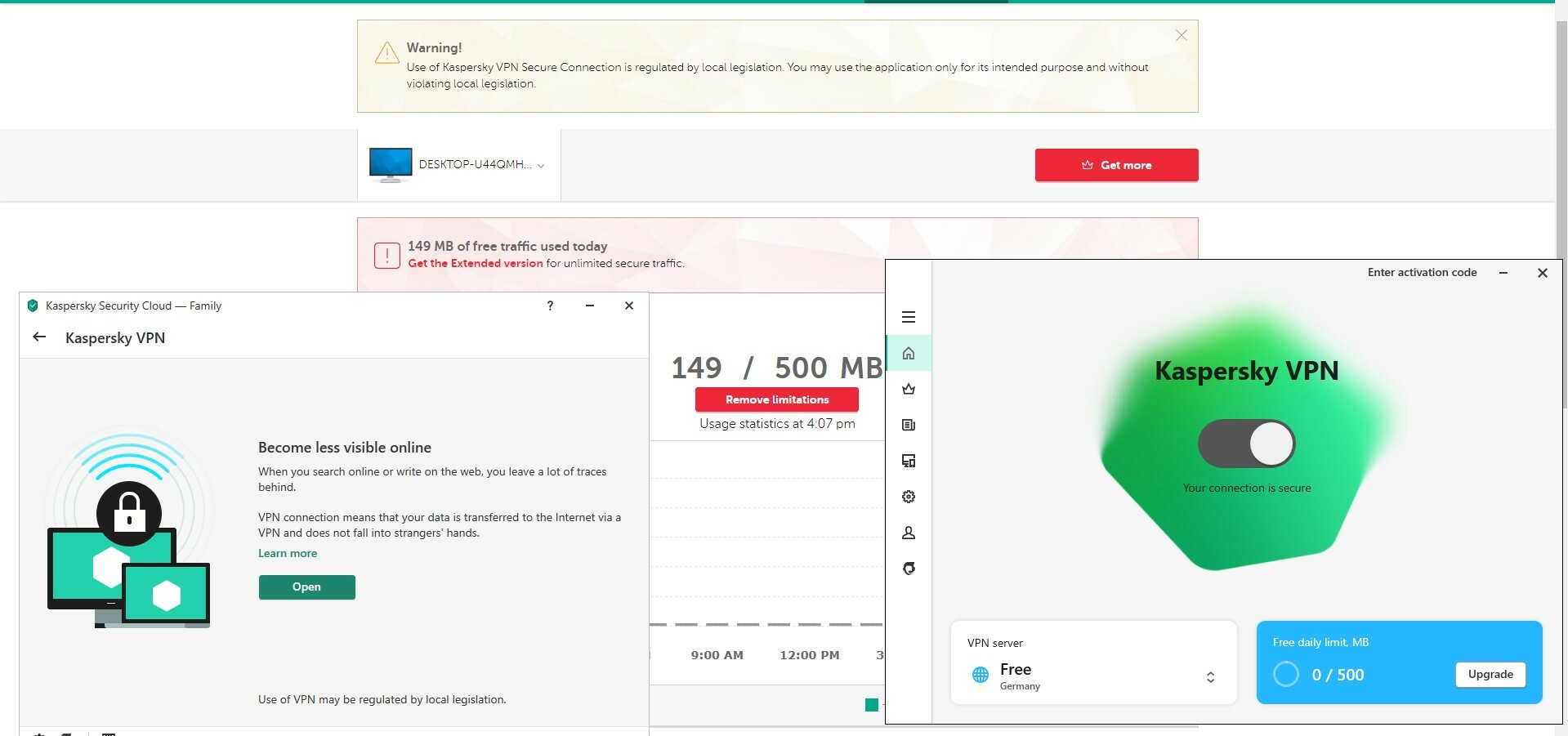Viewport: 1568px width, 736px height.
Task: Click the warning triangle icon
Action: coord(386,53)
